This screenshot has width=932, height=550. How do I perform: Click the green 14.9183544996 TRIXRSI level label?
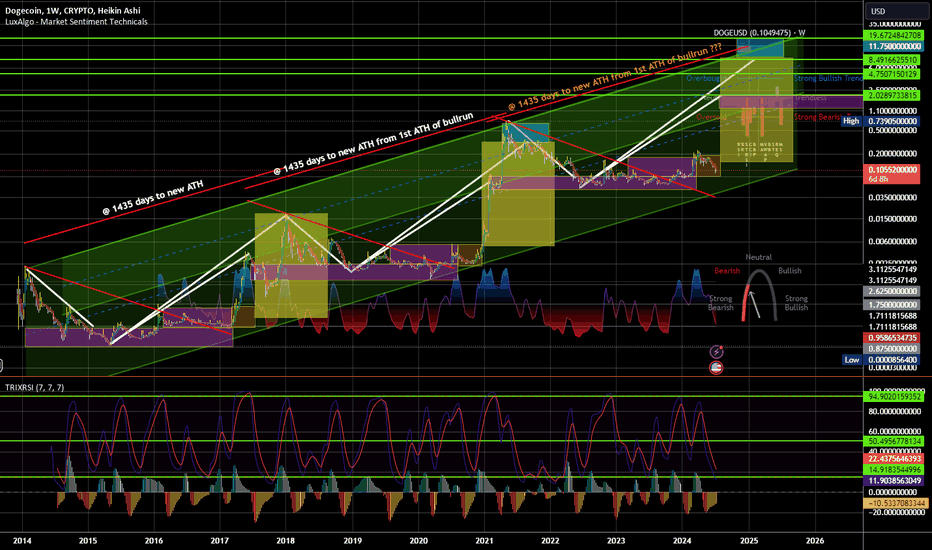(894, 470)
